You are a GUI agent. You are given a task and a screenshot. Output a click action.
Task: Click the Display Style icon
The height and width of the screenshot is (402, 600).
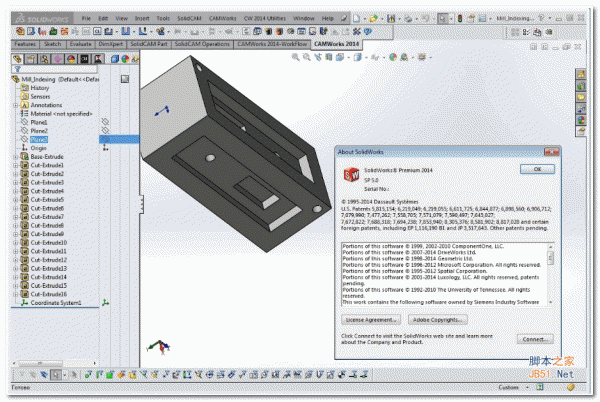point(357,57)
